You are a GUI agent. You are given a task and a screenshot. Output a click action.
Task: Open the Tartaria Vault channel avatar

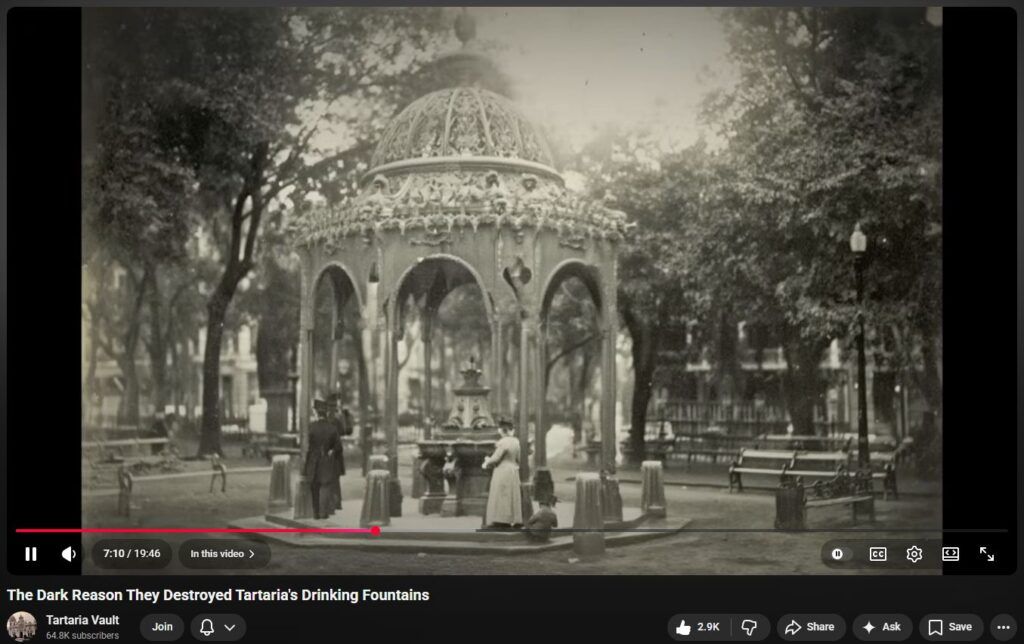click(22, 627)
